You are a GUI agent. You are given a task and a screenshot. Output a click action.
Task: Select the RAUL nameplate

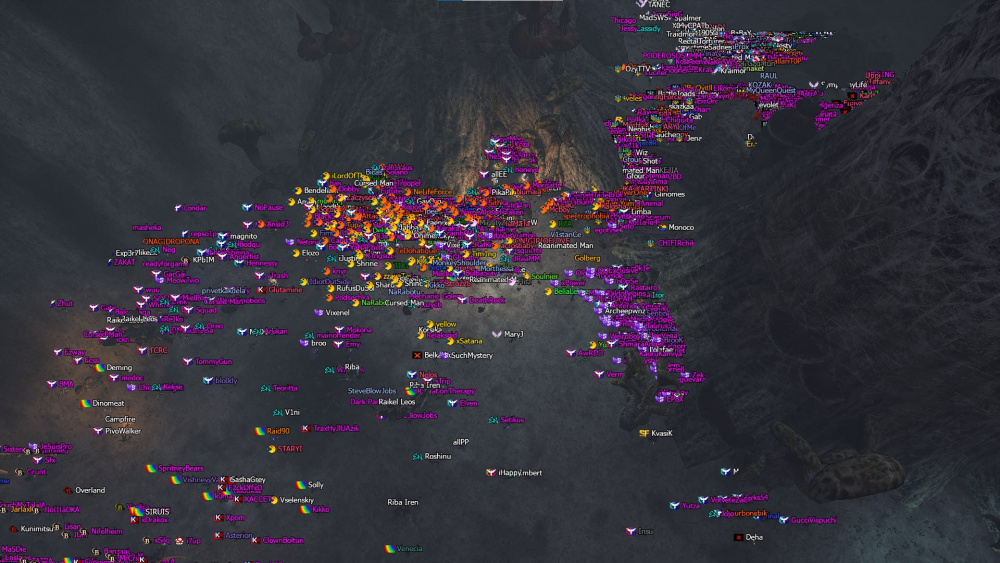tap(768, 75)
